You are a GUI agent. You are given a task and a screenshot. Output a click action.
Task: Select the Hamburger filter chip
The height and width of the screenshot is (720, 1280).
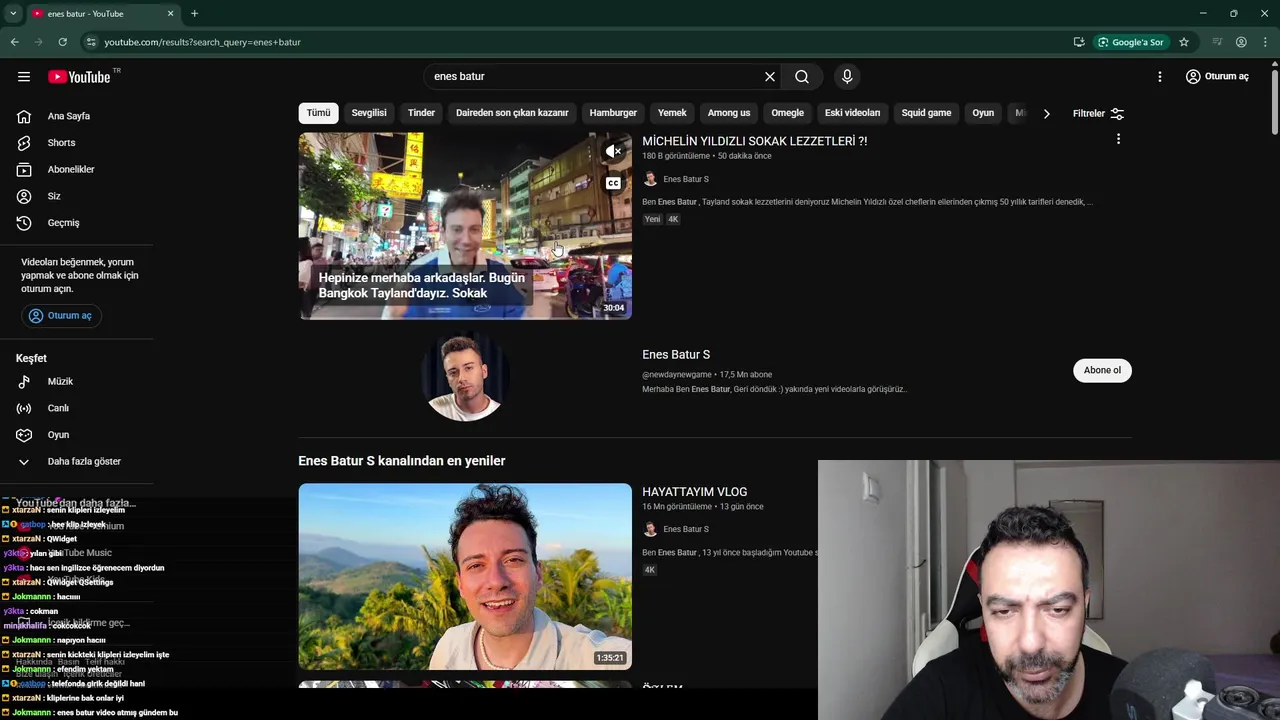coord(613,113)
